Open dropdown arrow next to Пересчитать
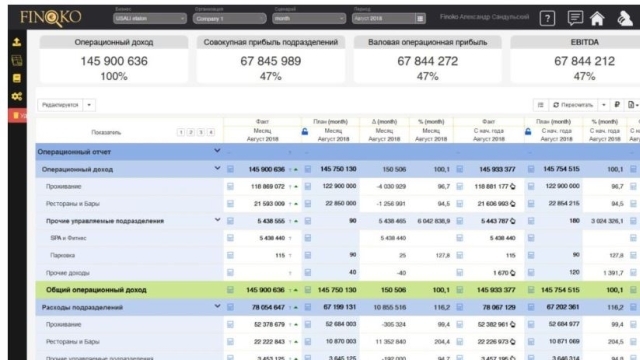The width and height of the screenshot is (640, 360). [604, 105]
